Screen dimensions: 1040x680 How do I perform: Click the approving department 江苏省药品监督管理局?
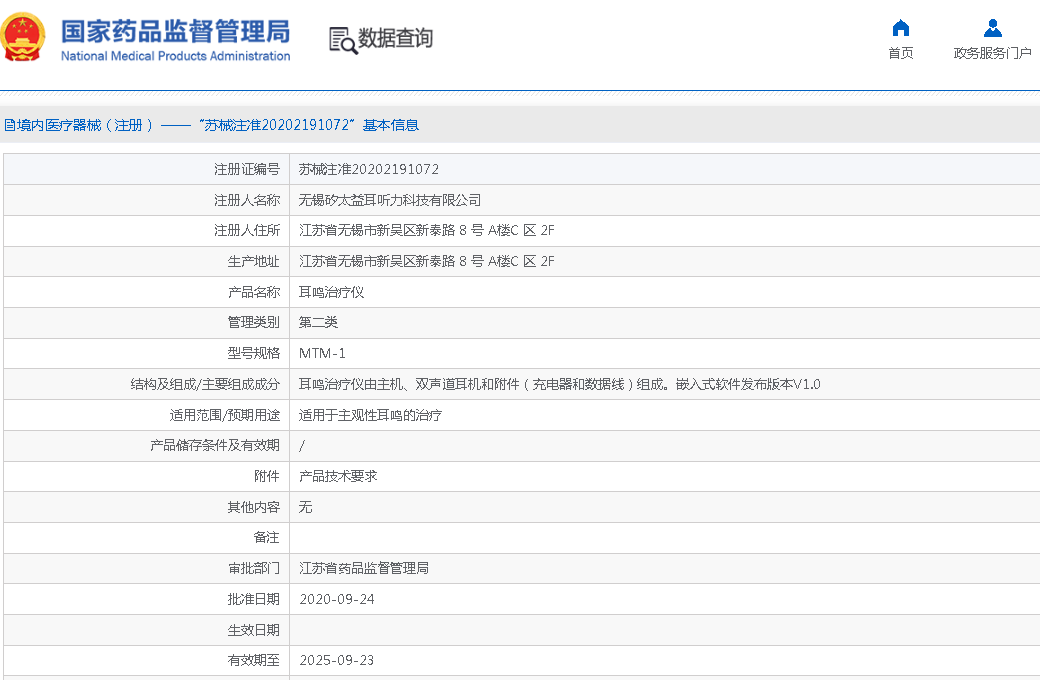[364, 568]
